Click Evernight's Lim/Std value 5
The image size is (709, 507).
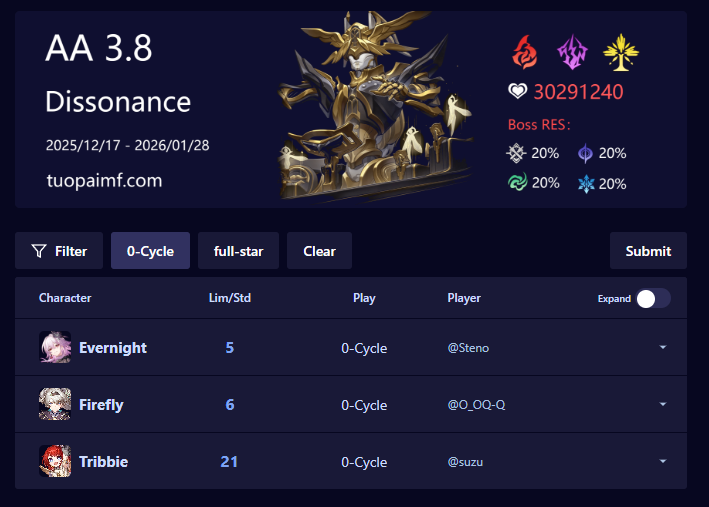tap(230, 347)
